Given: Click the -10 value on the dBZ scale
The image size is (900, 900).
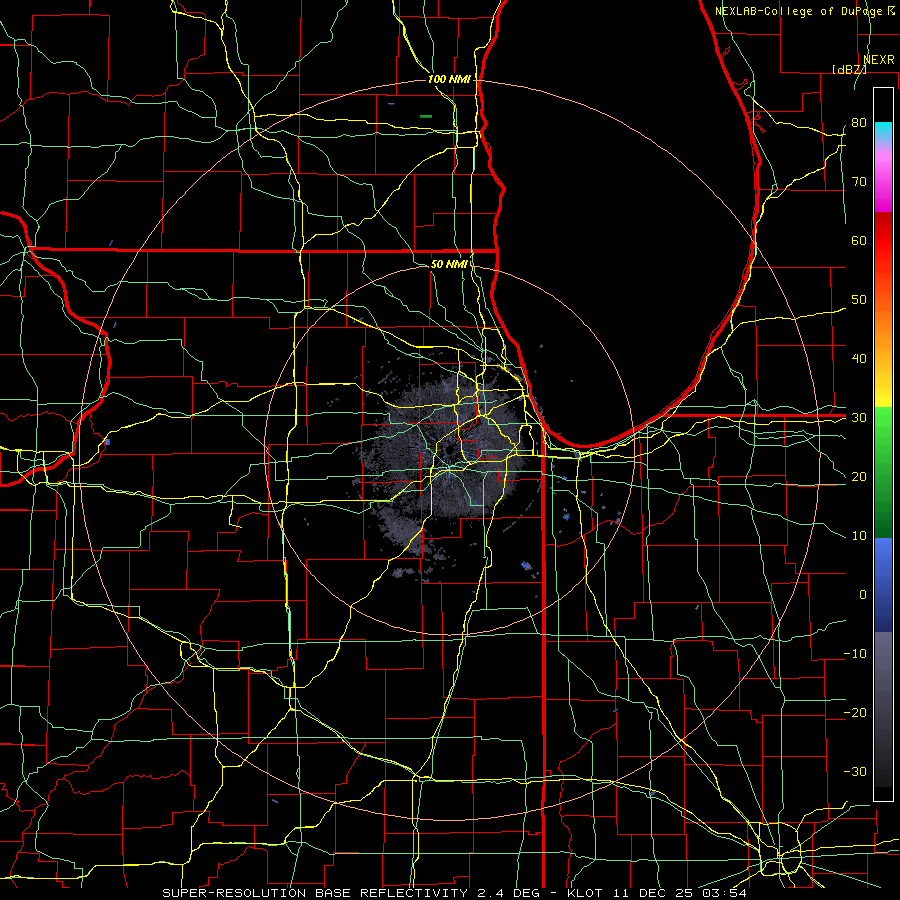Looking at the screenshot, I should pos(855,653).
